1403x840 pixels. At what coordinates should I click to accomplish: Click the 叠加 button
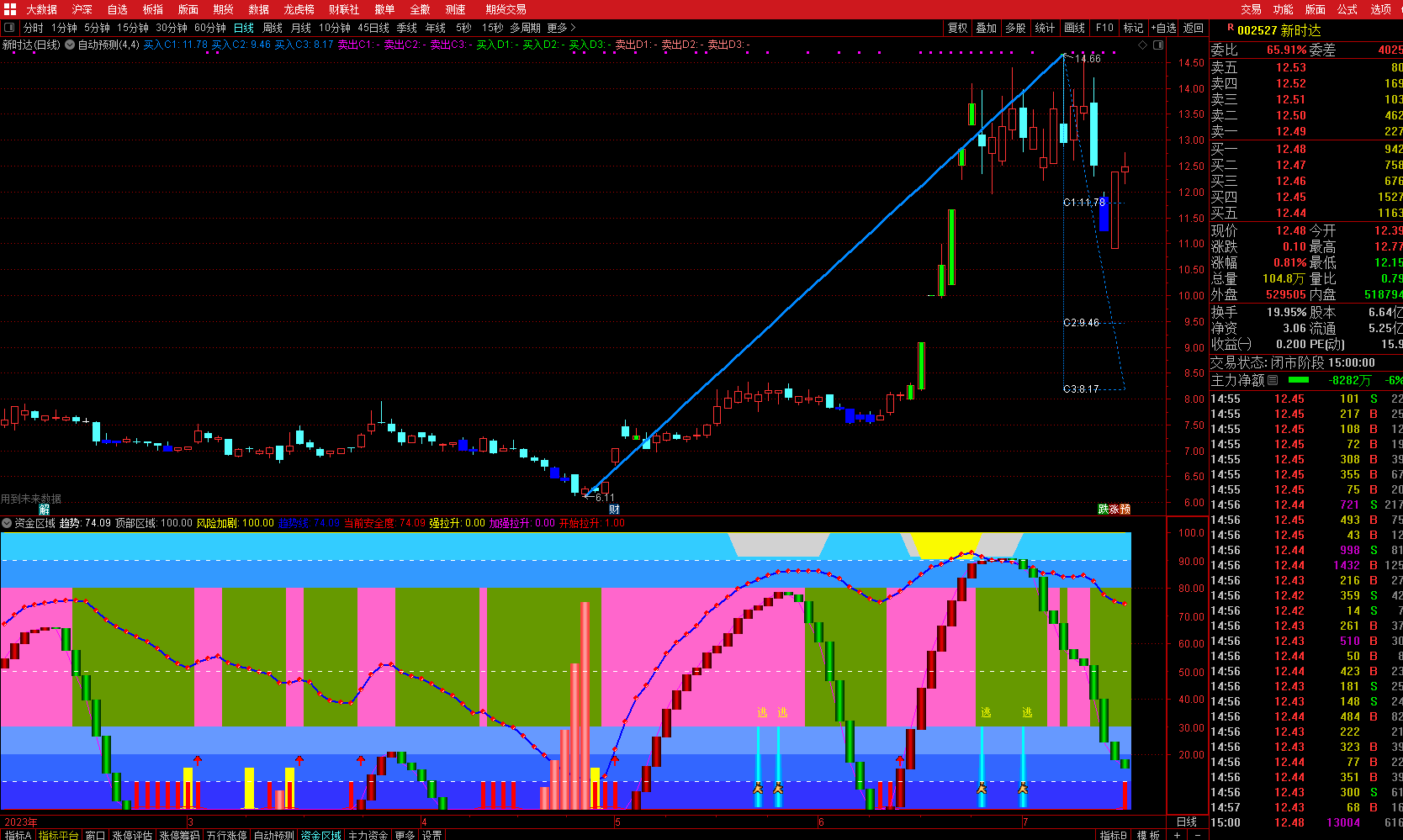pos(987,28)
